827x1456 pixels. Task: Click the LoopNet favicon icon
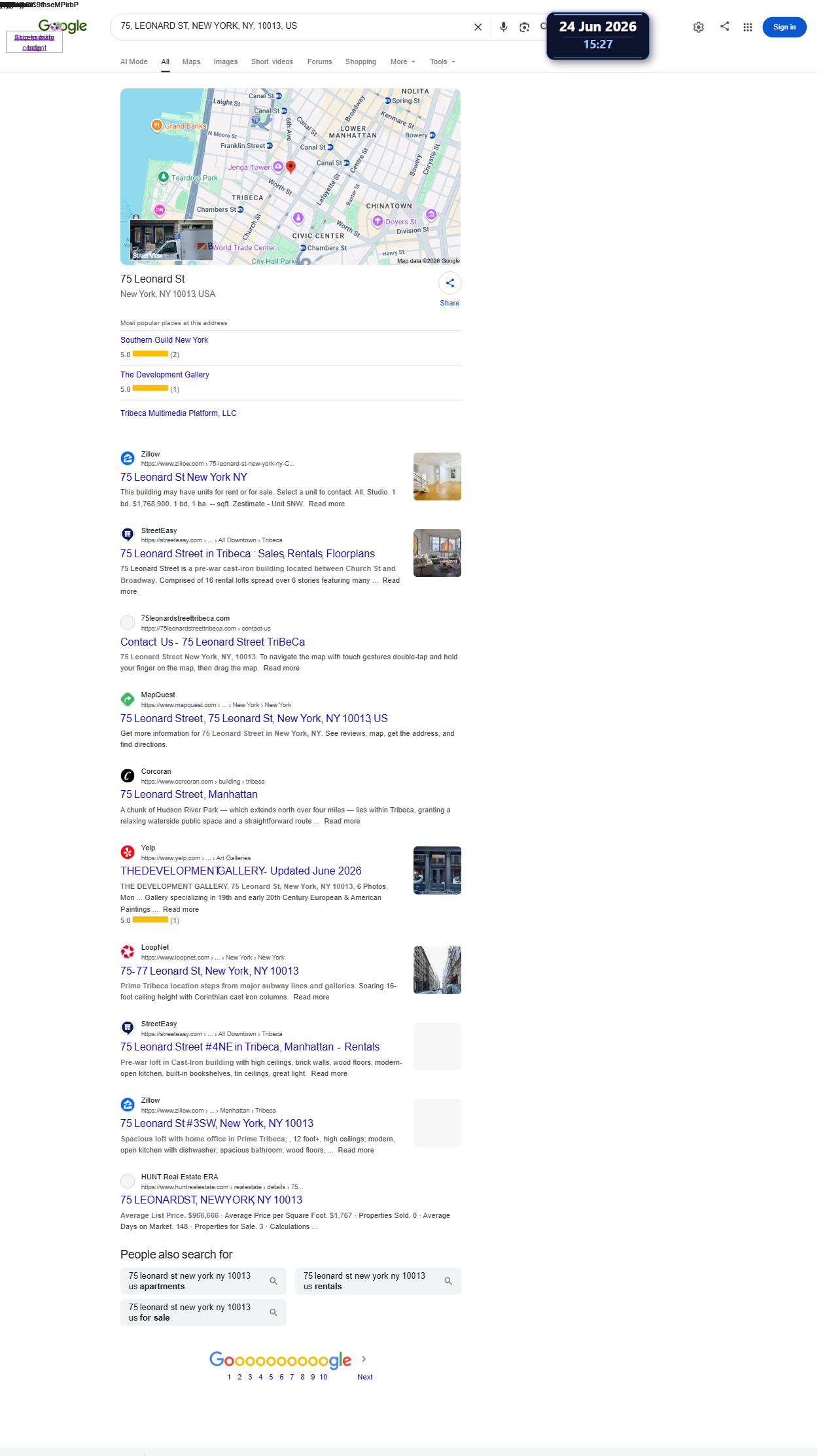click(128, 952)
